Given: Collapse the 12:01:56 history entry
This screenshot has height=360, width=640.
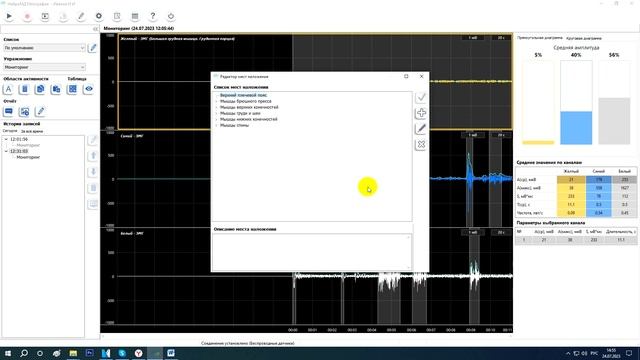Looking at the screenshot, I should pos(6,139).
